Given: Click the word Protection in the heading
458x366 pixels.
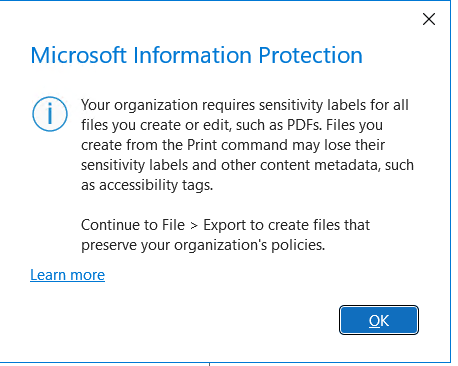Looking at the screenshot, I should pyautogui.click(x=310, y=55).
